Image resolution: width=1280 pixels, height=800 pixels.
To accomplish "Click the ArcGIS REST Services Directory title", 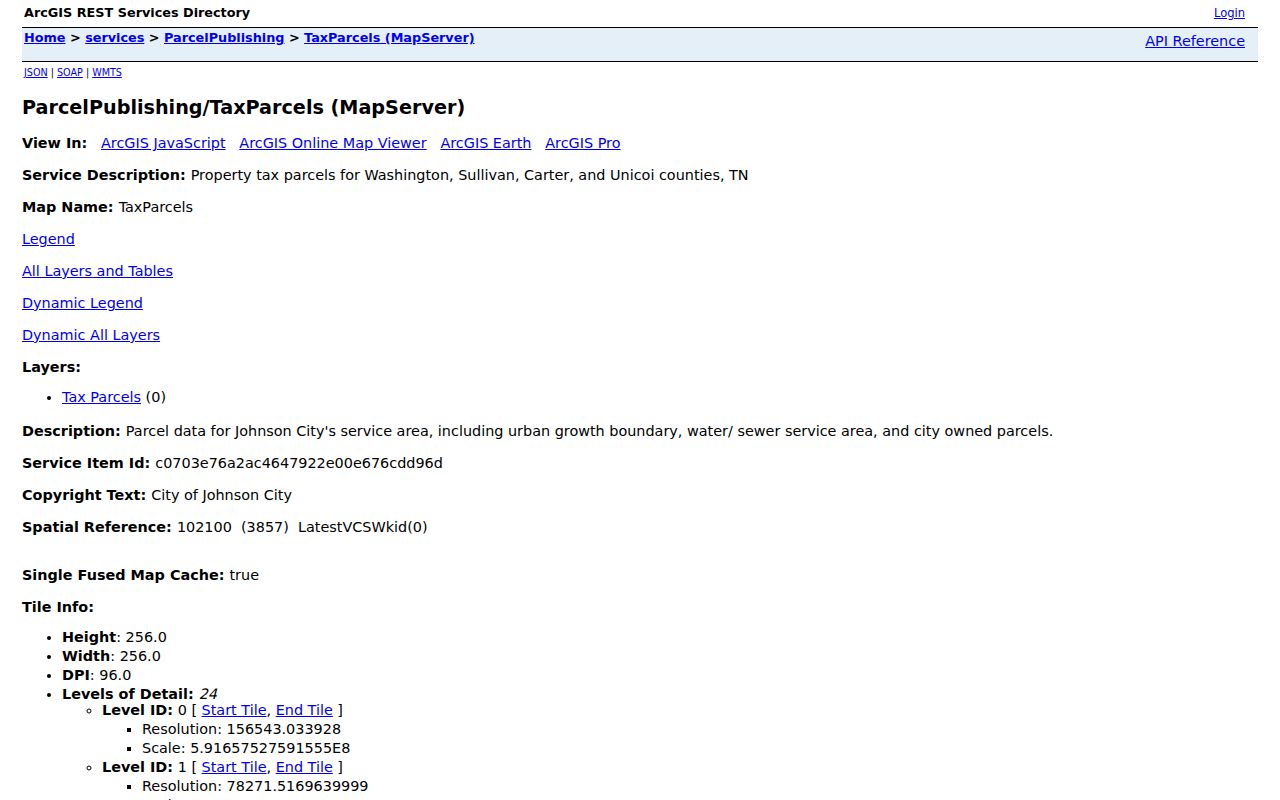I will (x=137, y=13).
